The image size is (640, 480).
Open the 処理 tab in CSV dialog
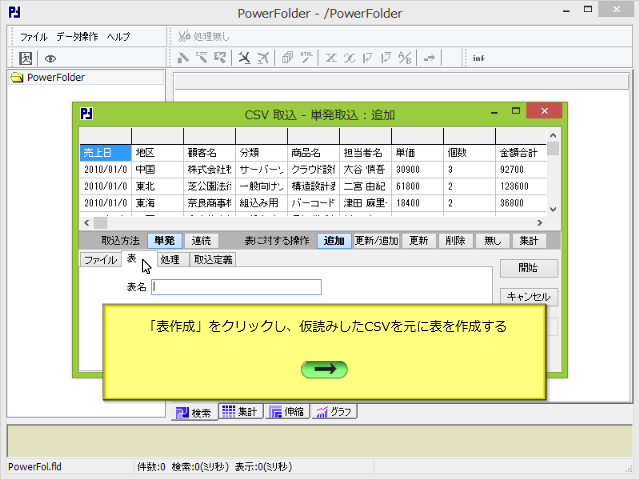click(x=172, y=260)
